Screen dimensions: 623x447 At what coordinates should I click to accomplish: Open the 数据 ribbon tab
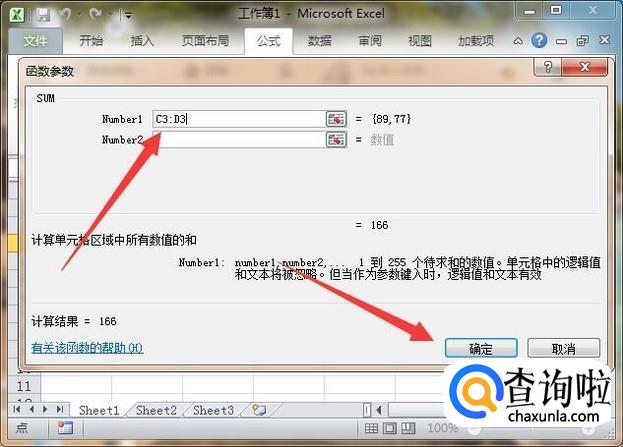point(319,41)
